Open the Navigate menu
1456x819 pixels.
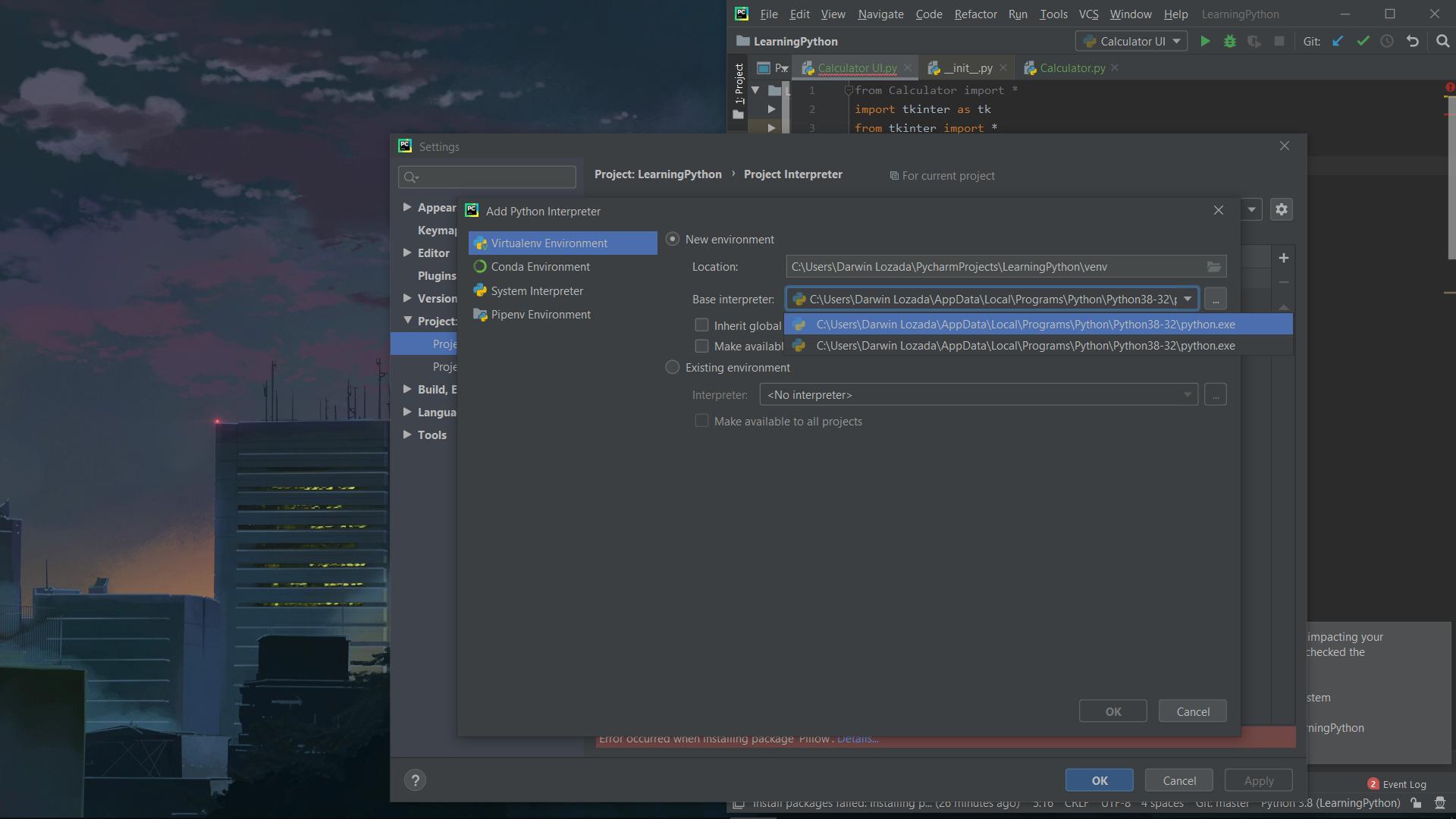click(x=880, y=14)
